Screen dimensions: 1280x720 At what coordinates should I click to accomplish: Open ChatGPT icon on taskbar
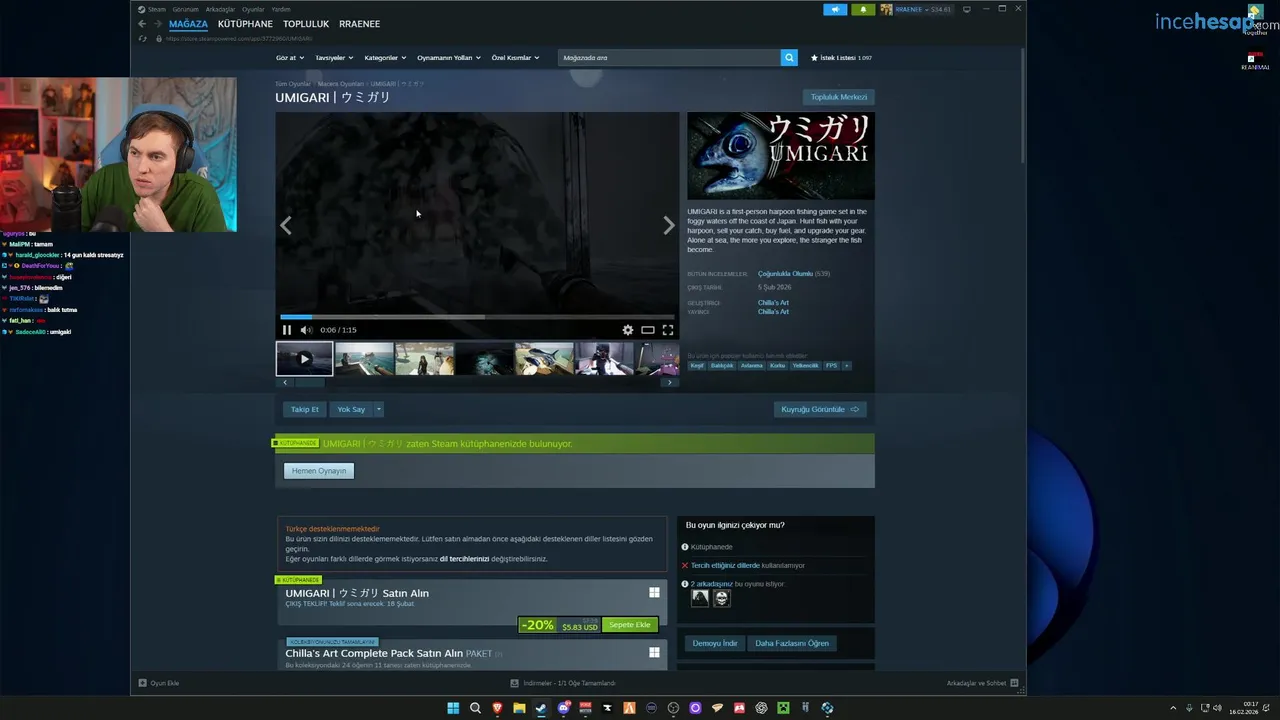click(761, 708)
